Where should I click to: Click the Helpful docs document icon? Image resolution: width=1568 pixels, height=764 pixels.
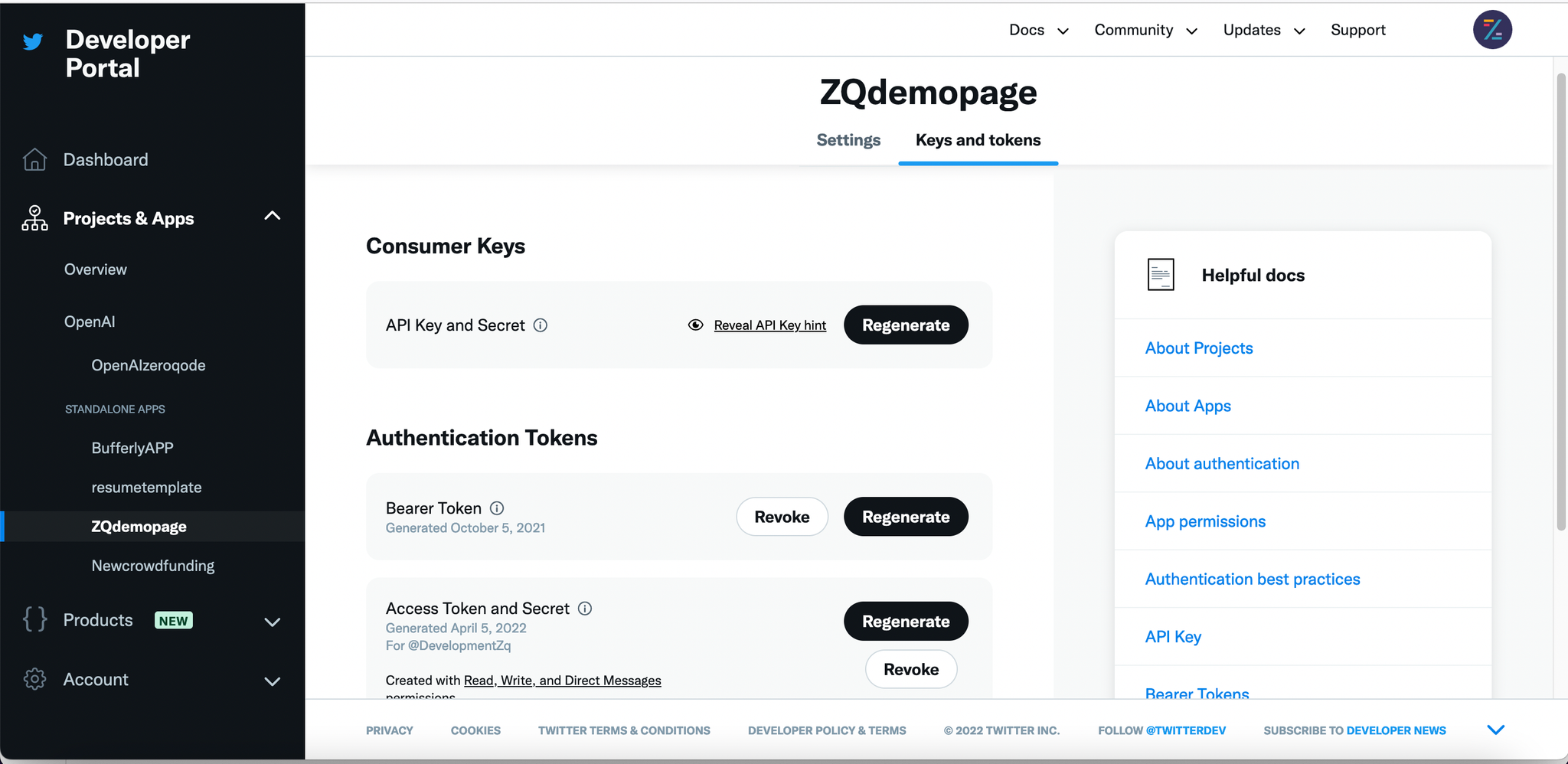[x=1161, y=275]
